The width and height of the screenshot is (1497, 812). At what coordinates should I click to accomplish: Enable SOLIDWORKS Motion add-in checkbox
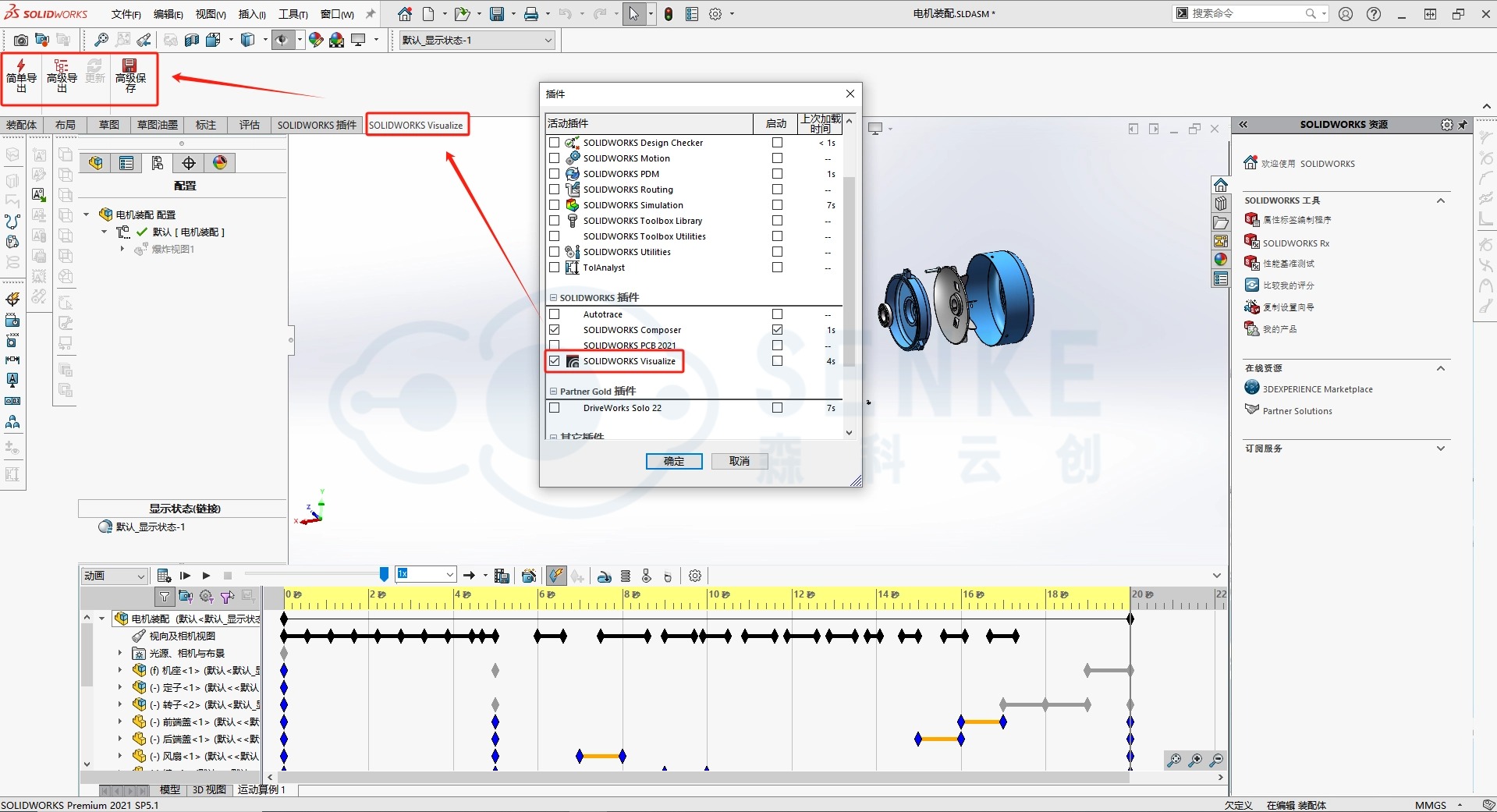pos(555,158)
